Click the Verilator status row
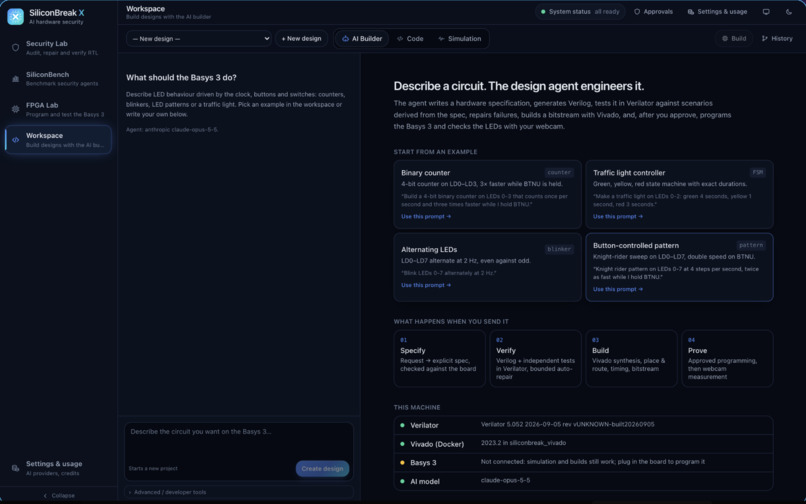Viewport: 806px width, 504px height. pyautogui.click(x=583, y=425)
